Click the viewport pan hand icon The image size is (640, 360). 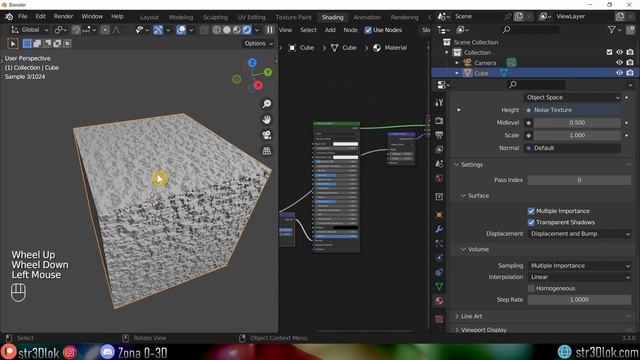(x=267, y=120)
